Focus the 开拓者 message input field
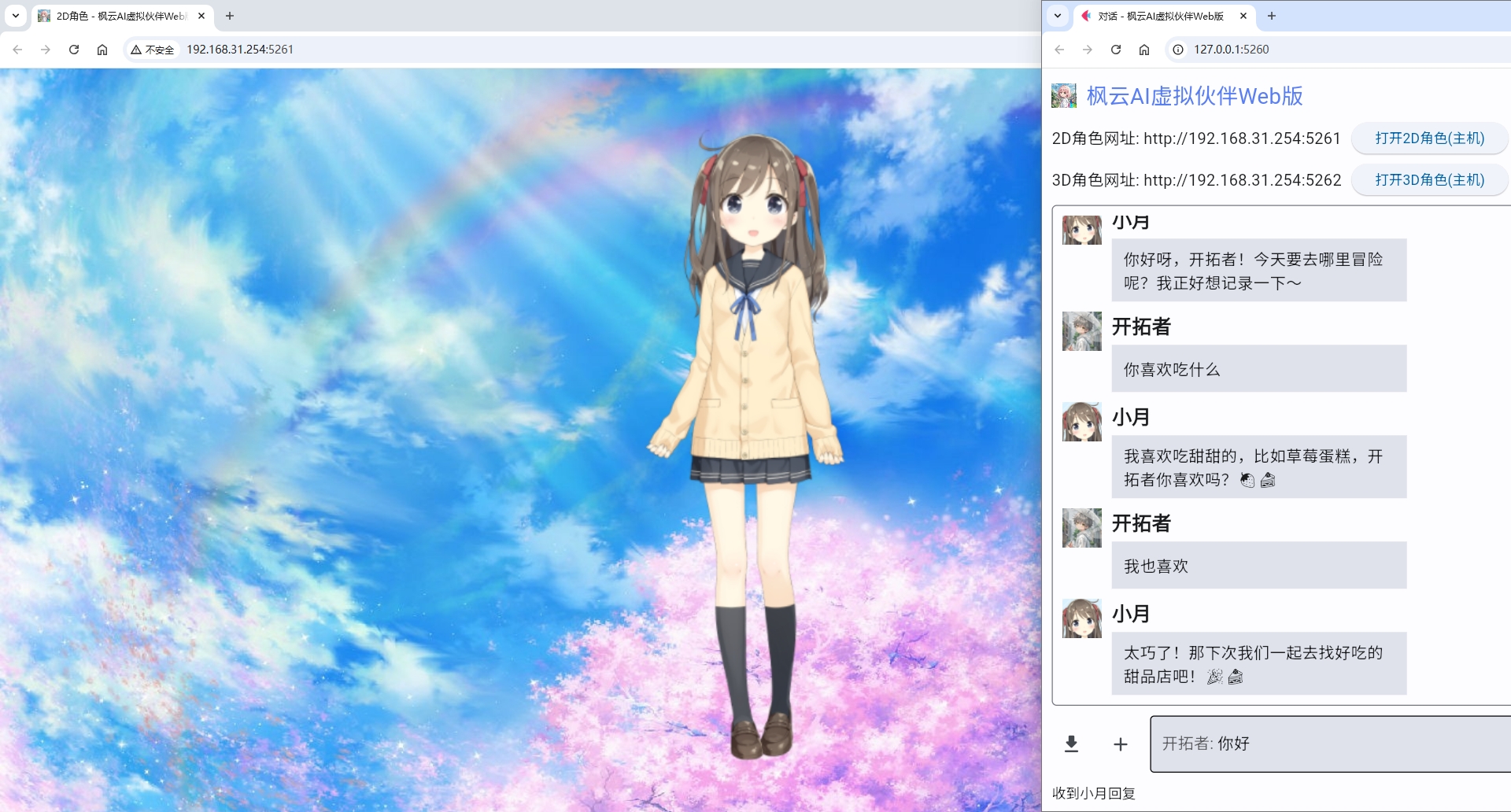Image resolution: width=1511 pixels, height=812 pixels. coord(1330,744)
